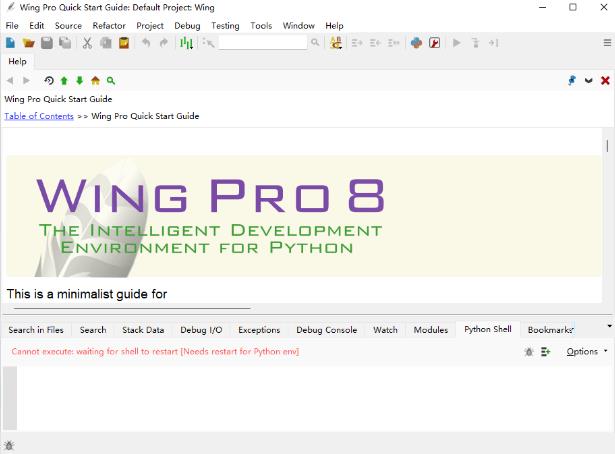Viewport: 615px width, 454px height.
Task: Undo the last edit with the arrow icon
Action: [x=146, y=42]
